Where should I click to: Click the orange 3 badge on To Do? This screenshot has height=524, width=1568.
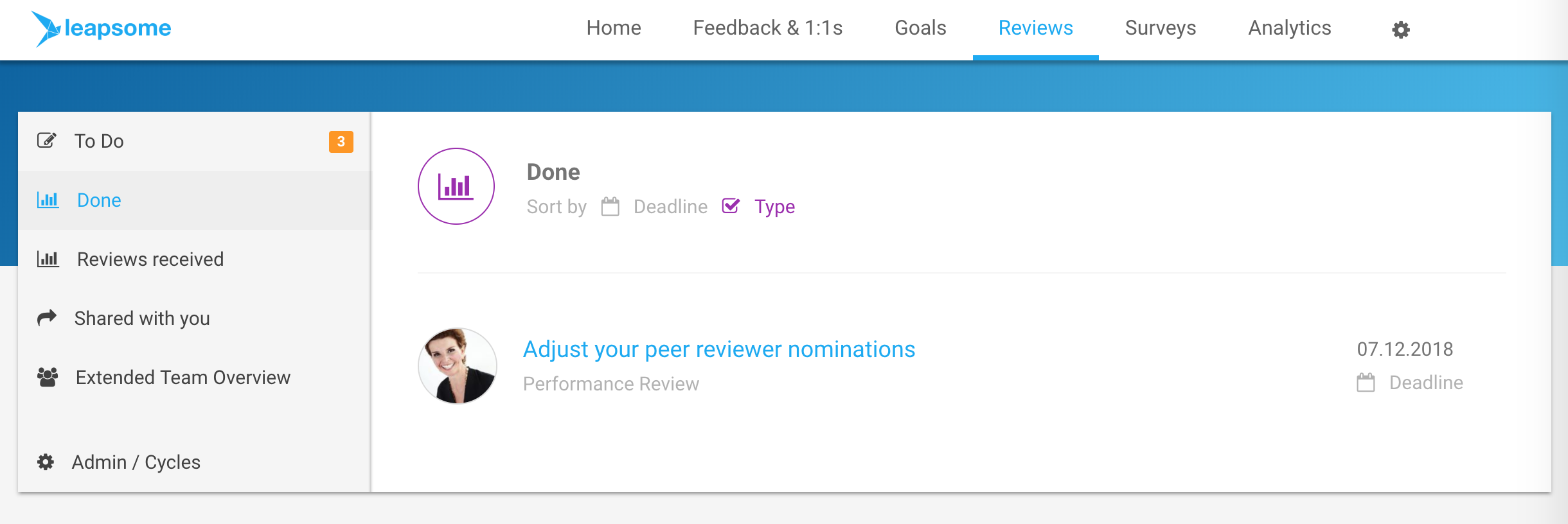coord(341,141)
